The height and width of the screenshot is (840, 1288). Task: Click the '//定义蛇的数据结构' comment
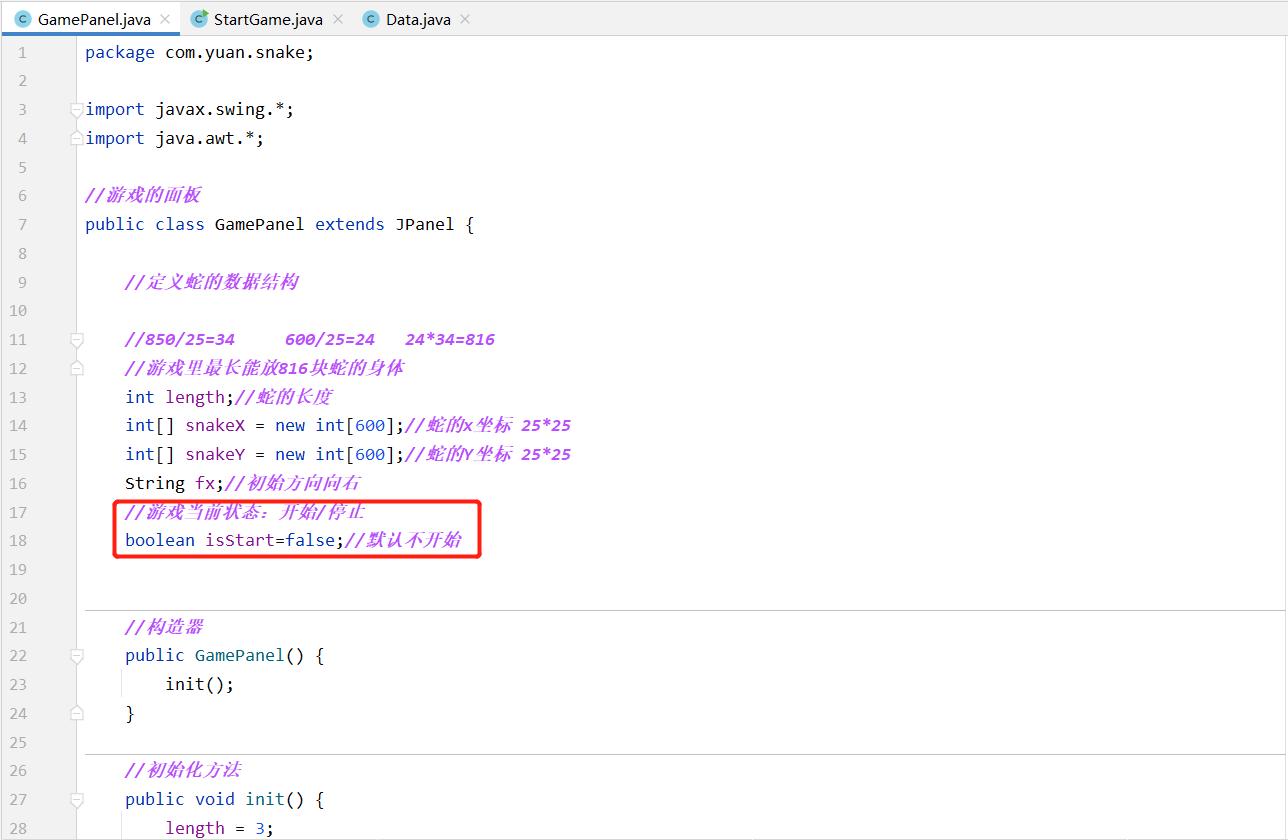coord(212,282)
